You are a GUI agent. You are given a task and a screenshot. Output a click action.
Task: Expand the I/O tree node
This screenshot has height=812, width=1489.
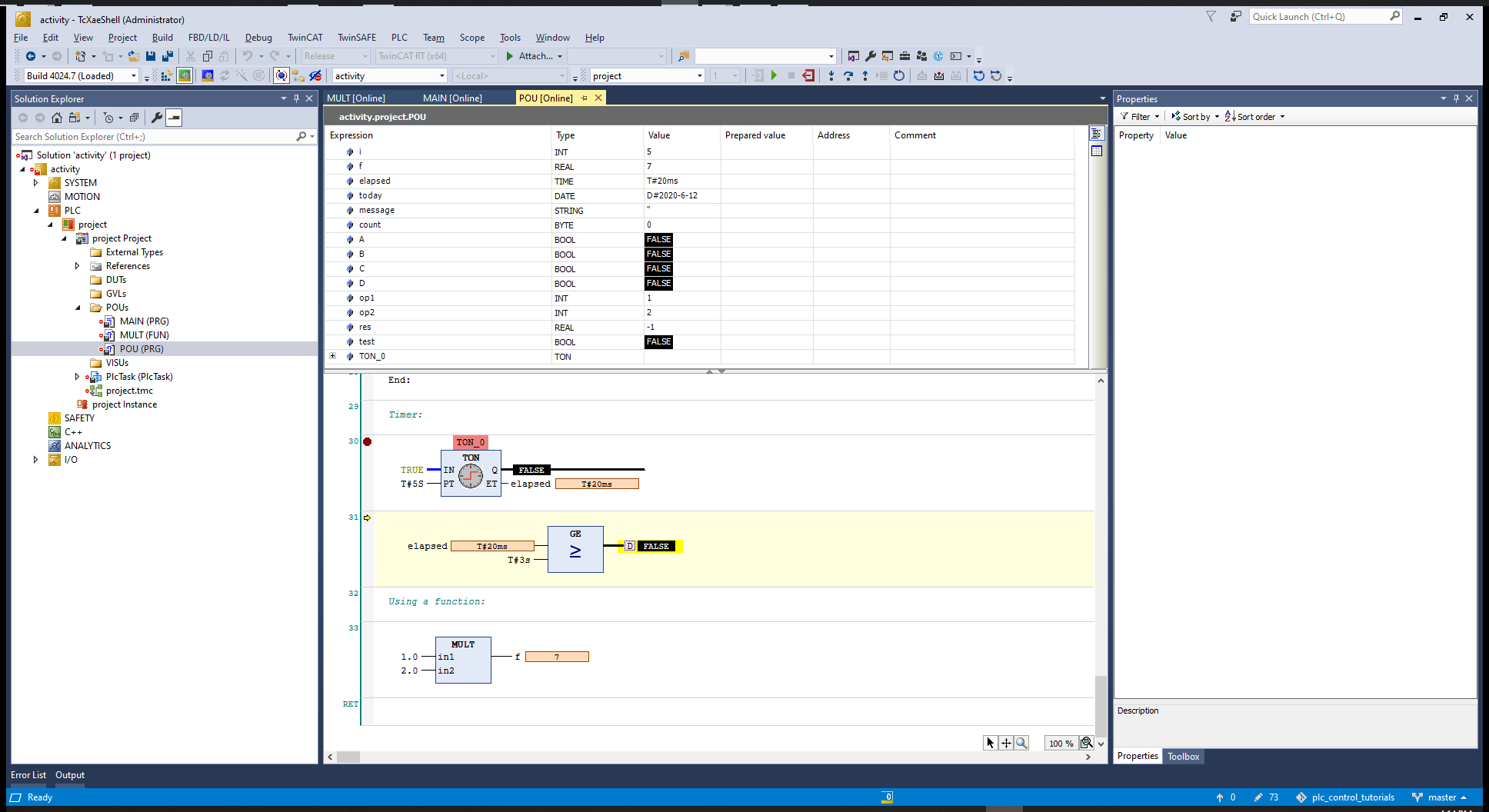35,460
